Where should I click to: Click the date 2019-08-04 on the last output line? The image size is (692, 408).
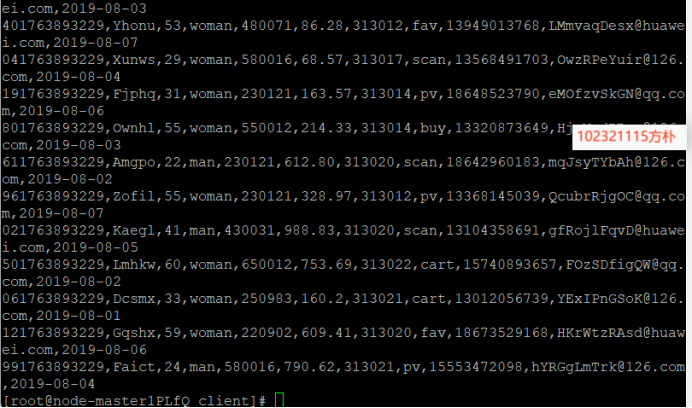(53, 384)
